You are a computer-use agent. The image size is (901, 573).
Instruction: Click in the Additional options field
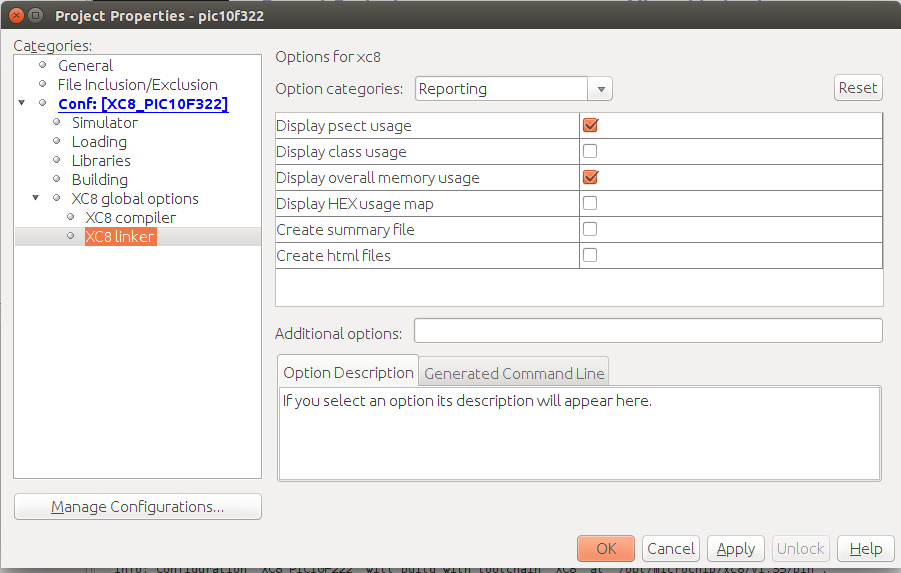click(648, 331)
